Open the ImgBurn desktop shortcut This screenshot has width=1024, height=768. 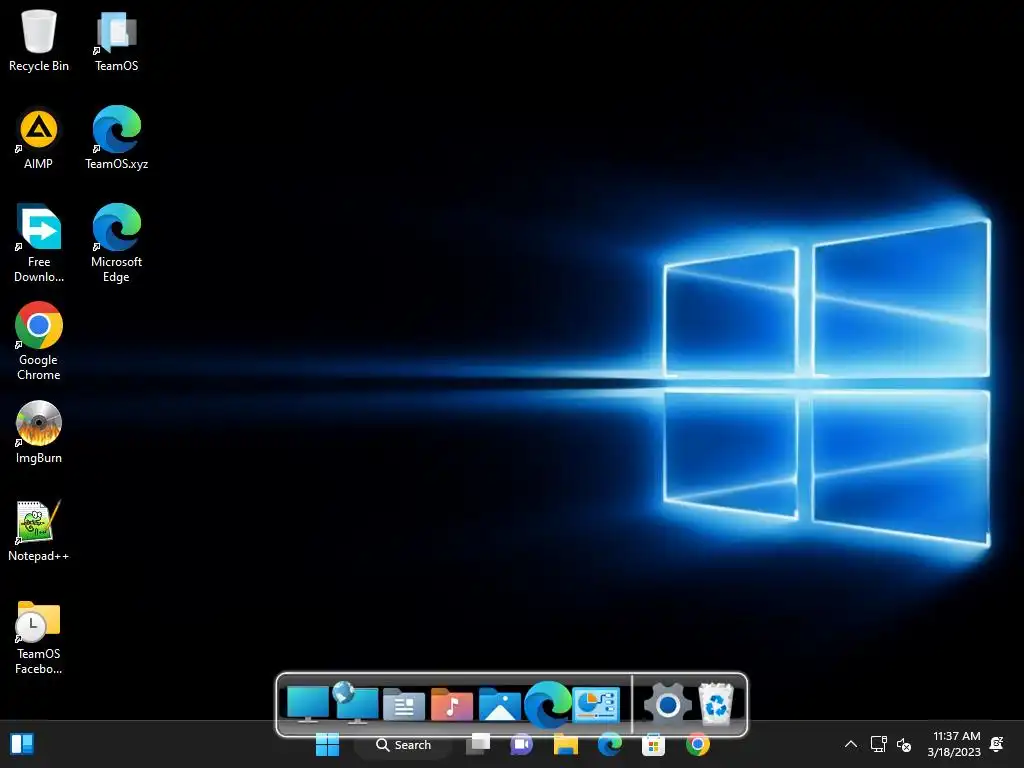tap(39, 432)
